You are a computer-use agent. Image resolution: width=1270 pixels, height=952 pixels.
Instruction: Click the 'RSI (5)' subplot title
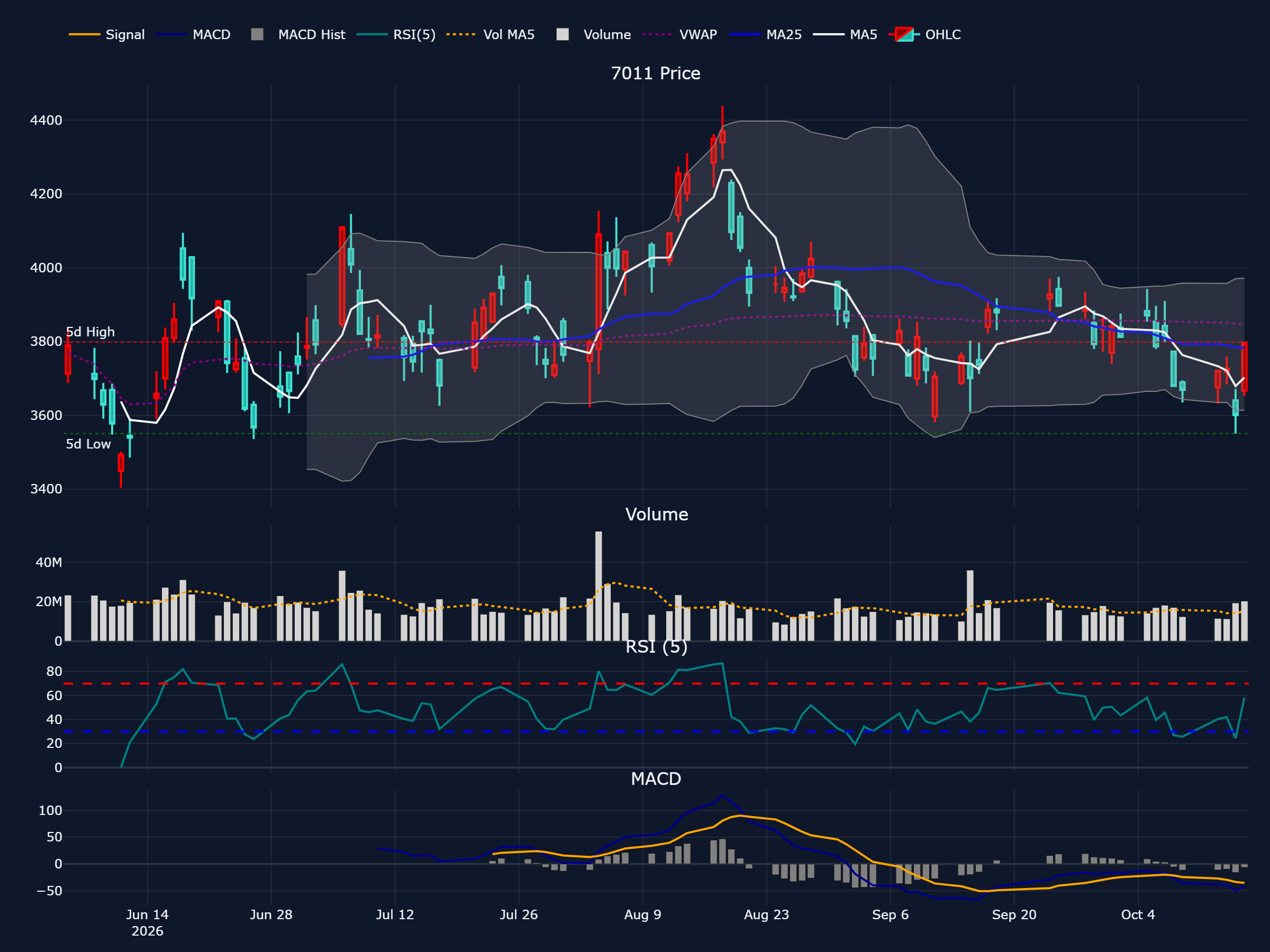click(x=656, y=647)
